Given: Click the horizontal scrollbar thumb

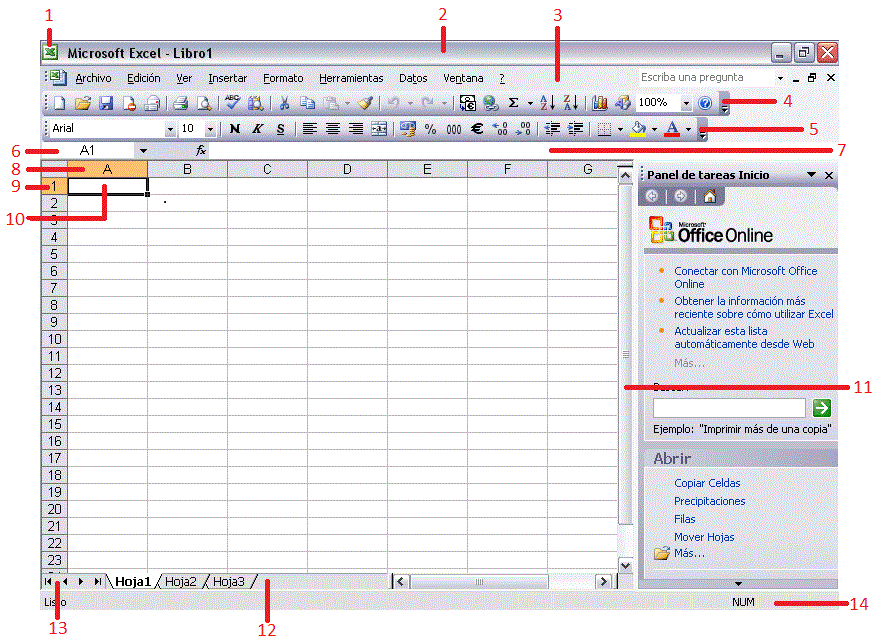Looking at the screenshot, I should point(479,582).
